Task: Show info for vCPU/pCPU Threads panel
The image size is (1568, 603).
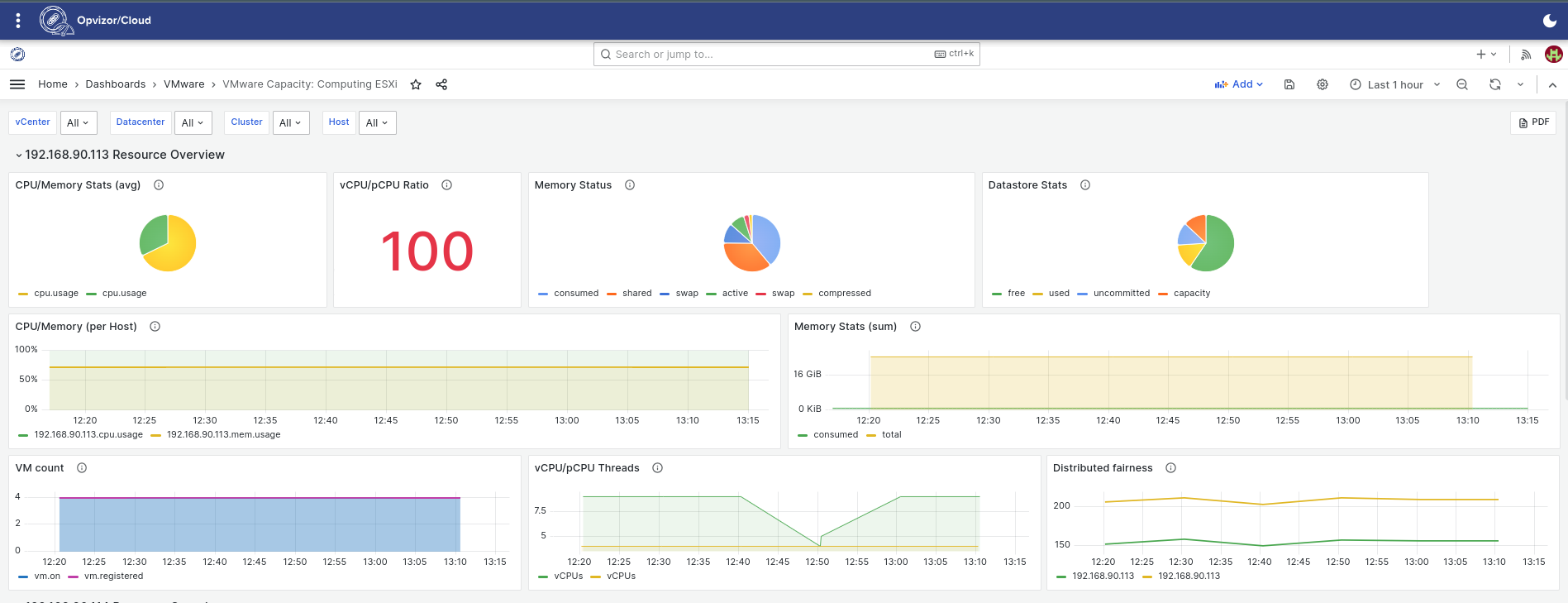Action: point(657,468)
